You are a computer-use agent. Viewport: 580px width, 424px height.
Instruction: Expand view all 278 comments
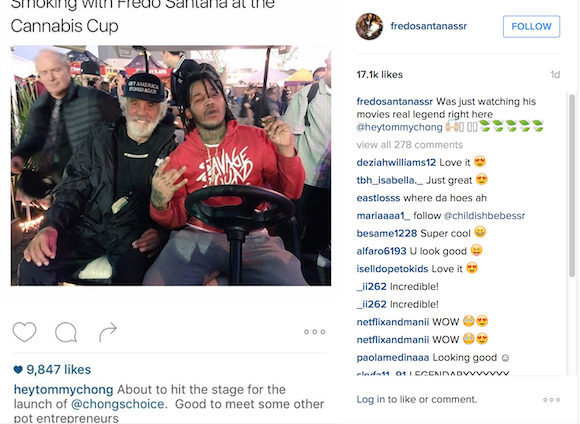pyautogui.click(x=409, y=145)
